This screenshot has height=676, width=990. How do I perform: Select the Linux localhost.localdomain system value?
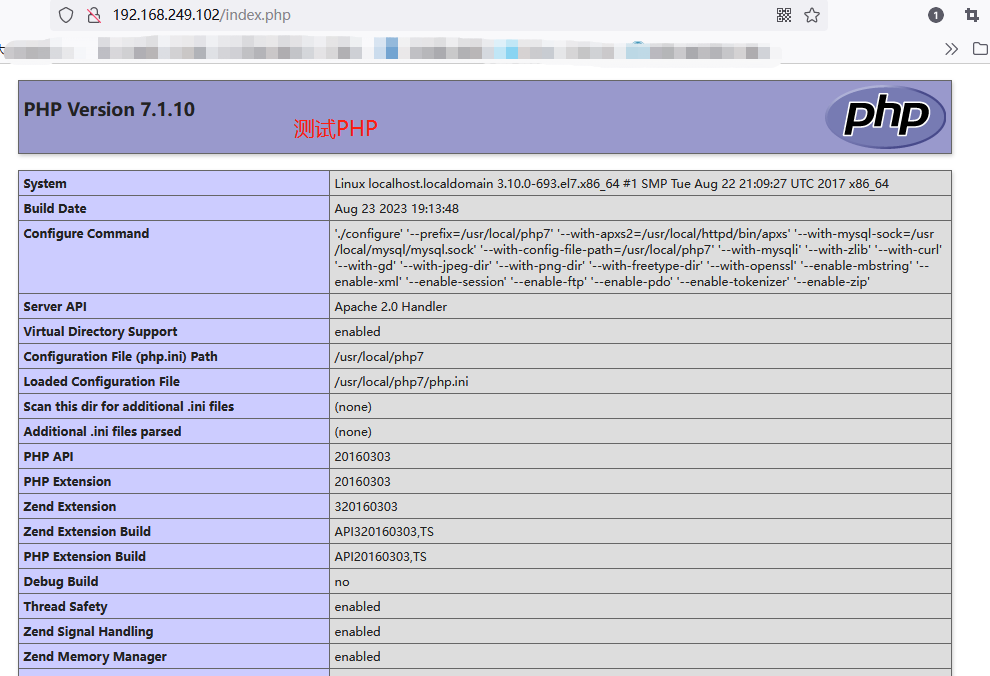pyautogui.click(x=611, y=184)
